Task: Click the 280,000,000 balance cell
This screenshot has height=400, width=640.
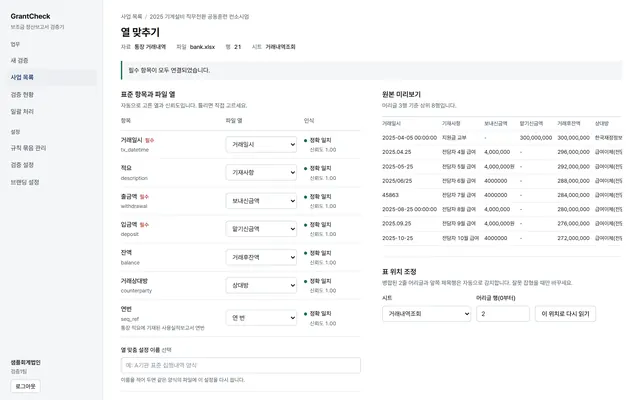Action: pyautogui.click(x=573, y=209)
